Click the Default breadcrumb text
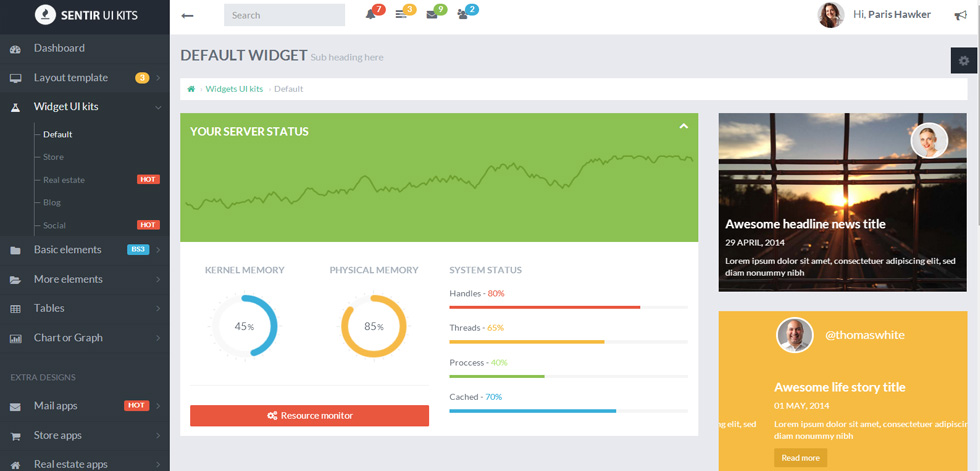Screen dimensions: 980x471 click(x=289, y=89)
